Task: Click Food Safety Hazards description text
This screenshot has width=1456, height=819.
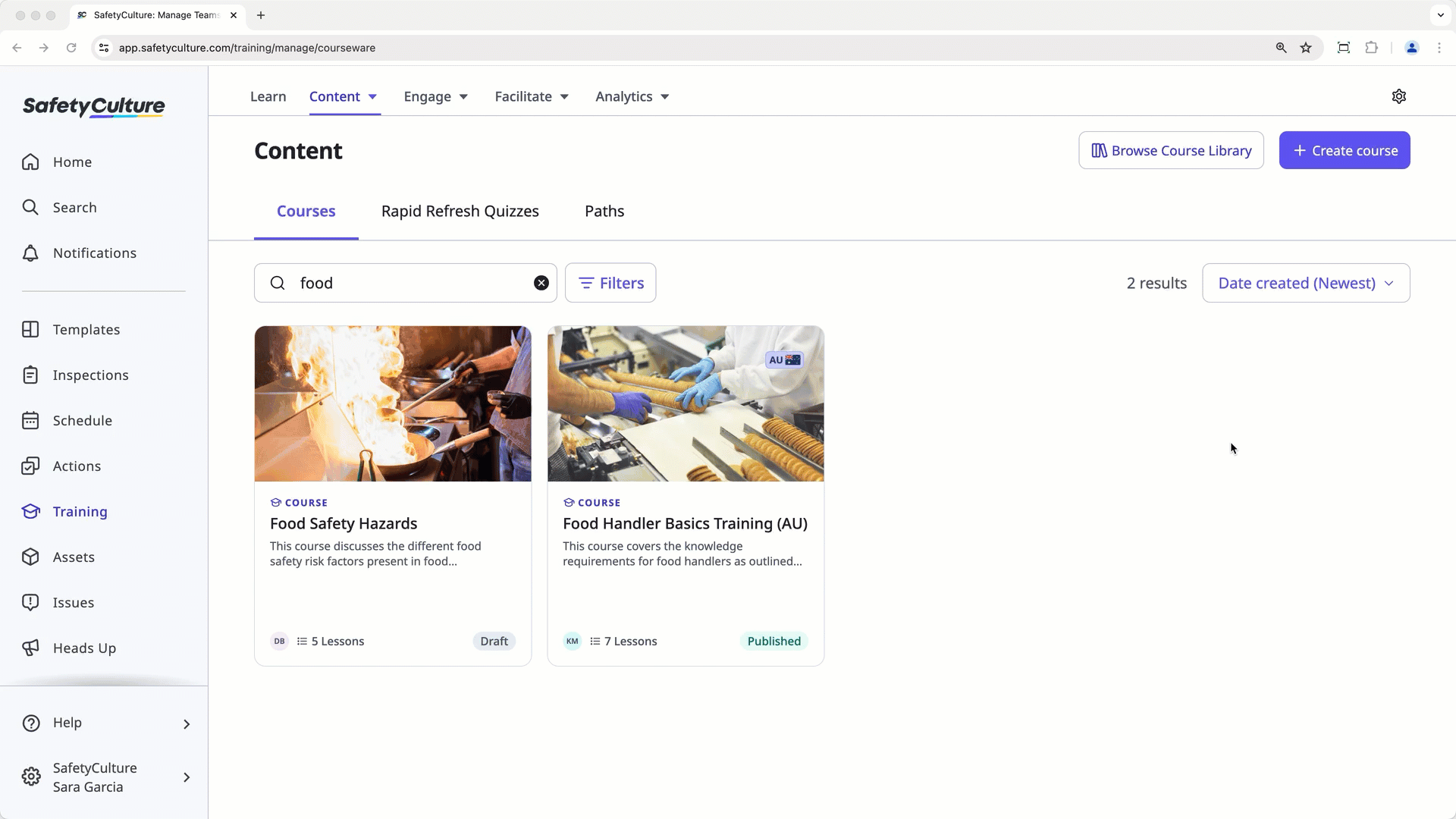Action: (x=375, y=554)
